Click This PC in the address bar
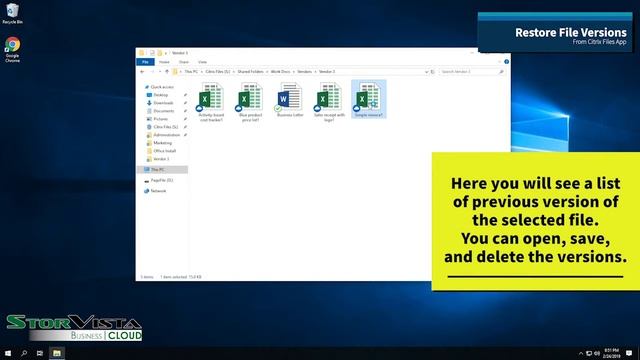 pyautogui.click(x=191, y=72)
